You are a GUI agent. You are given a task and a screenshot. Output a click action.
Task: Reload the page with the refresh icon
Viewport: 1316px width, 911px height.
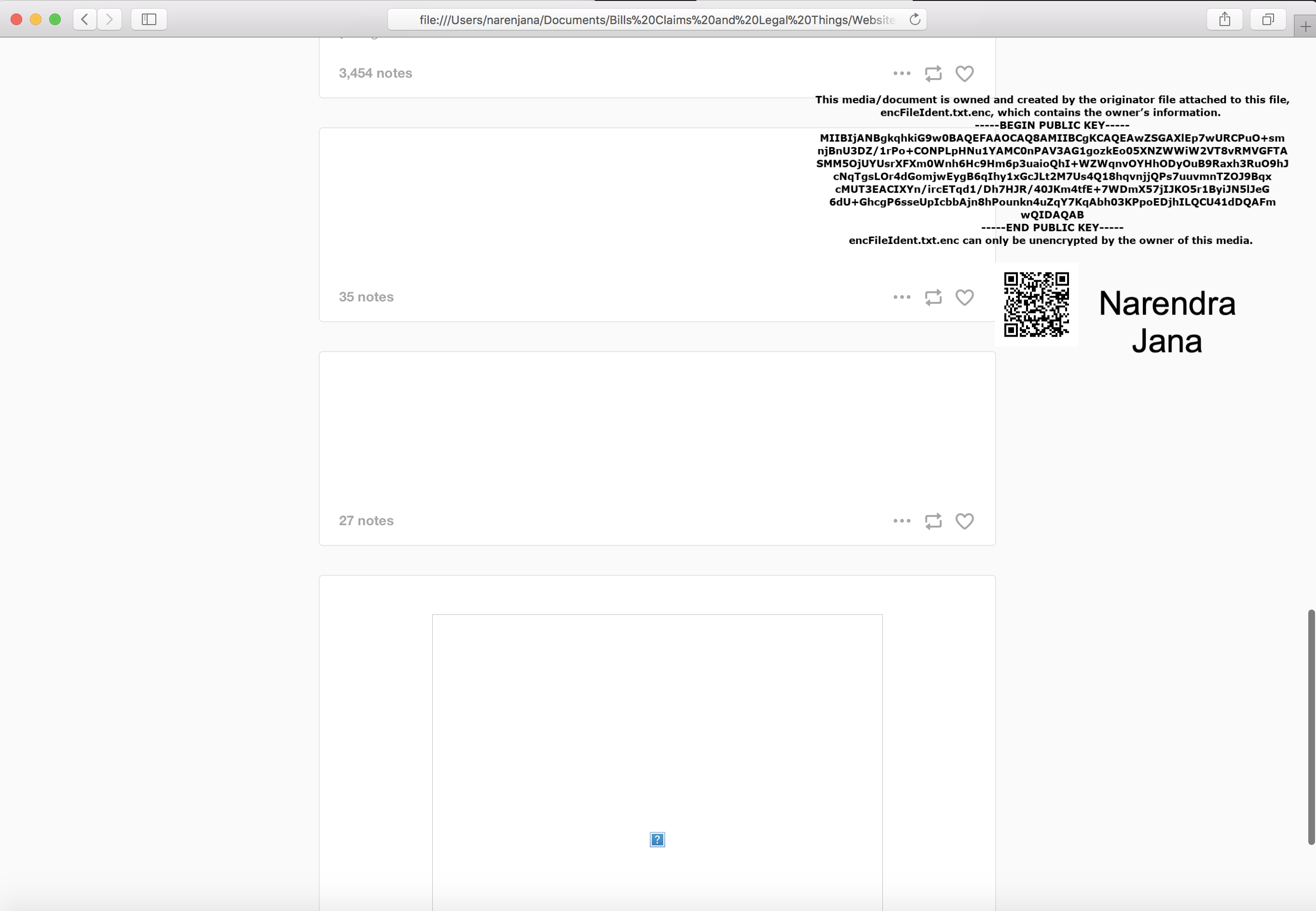click(915, 19)
